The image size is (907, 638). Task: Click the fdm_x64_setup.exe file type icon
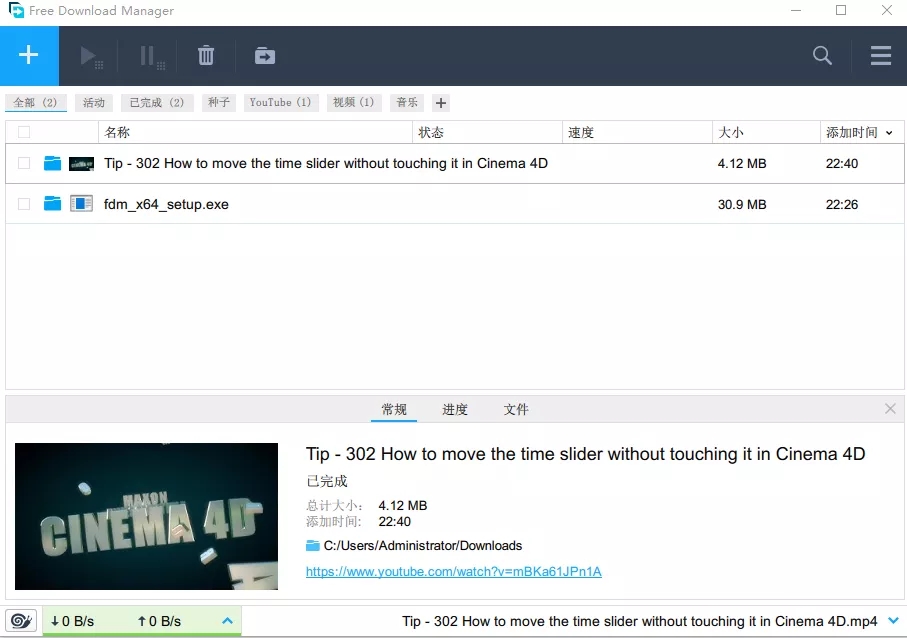pyautogui.click(x=82, y=204)
